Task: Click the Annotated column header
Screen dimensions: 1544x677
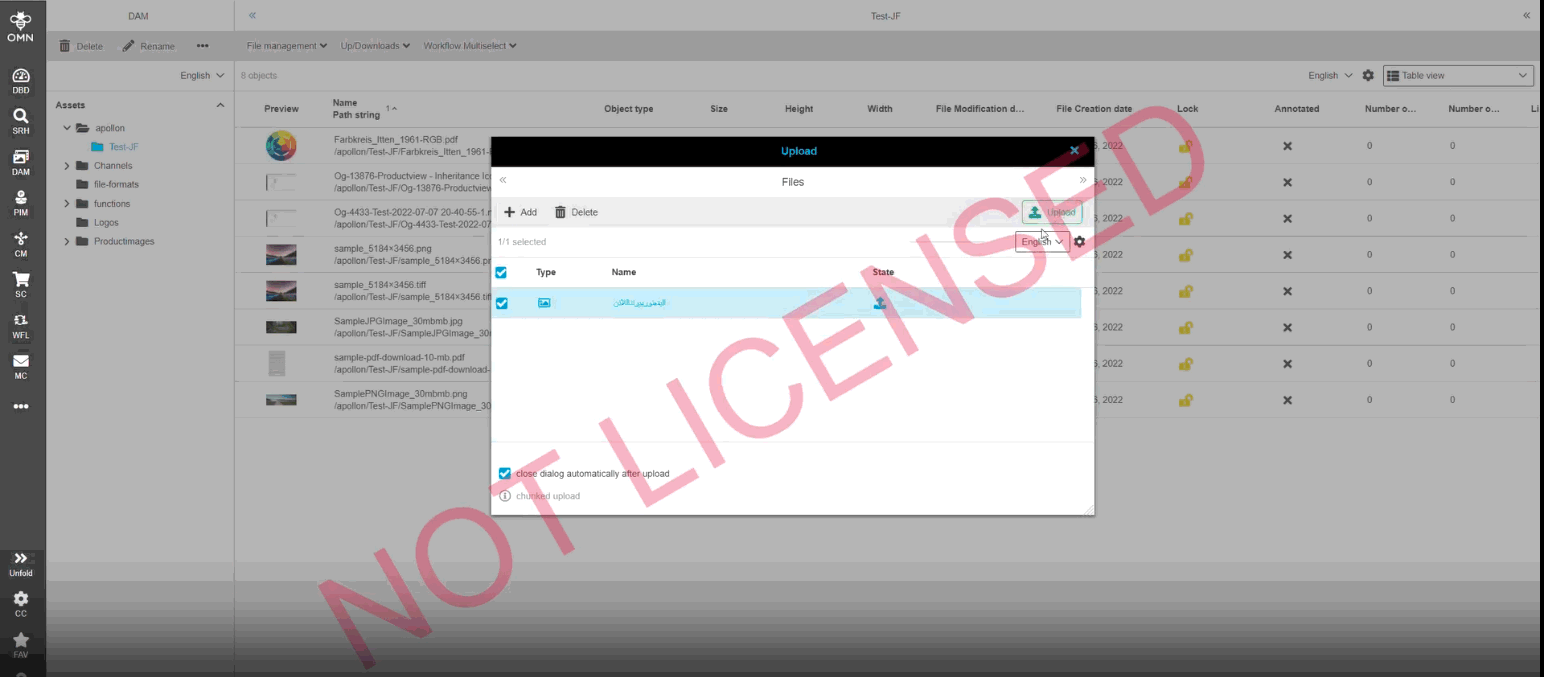Action: [x=1297, y=109]
